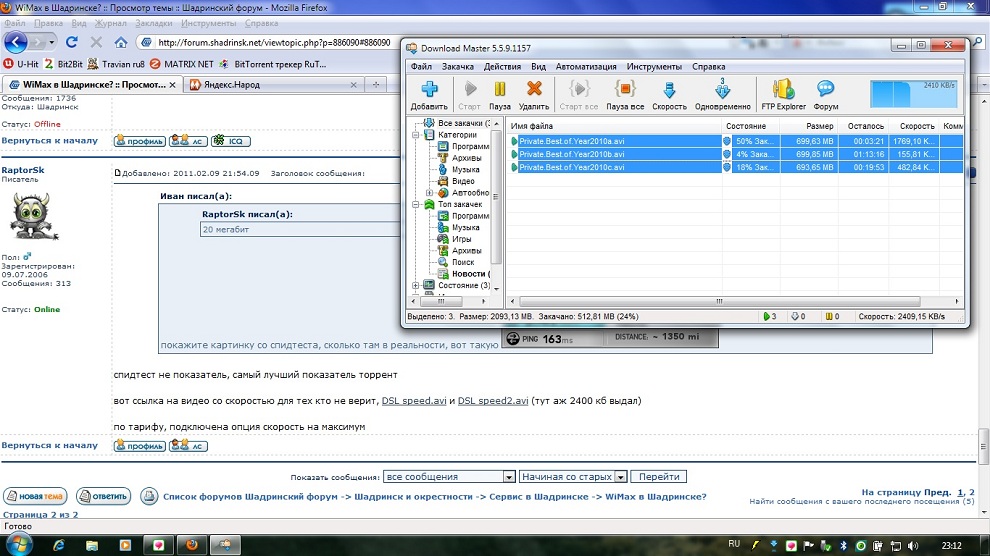Viewport: 990px width, 556px height.
Task: Open Internet Explorer taskbar icon
Action: tap(59, 545)
